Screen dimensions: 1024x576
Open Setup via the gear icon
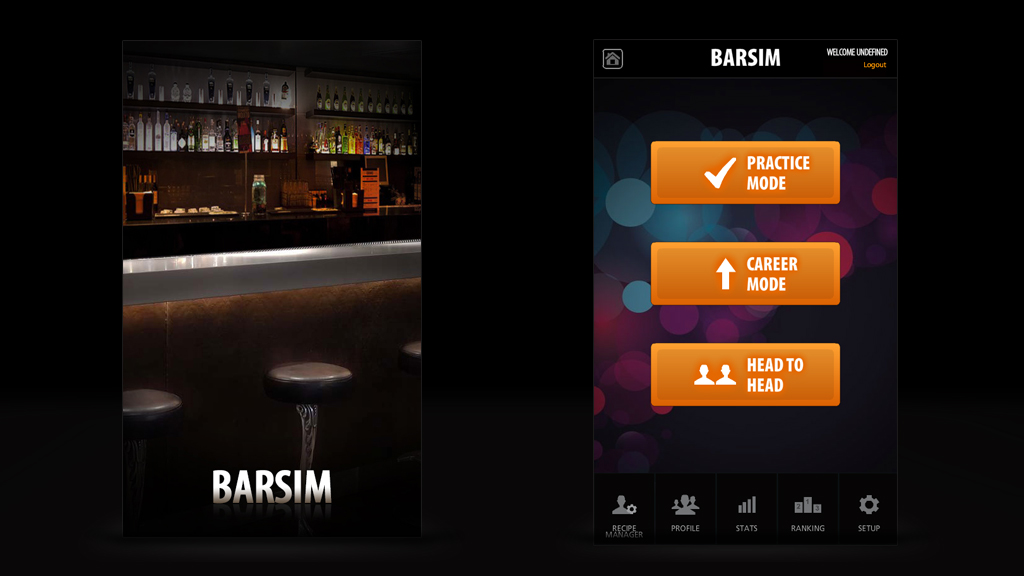868,502
